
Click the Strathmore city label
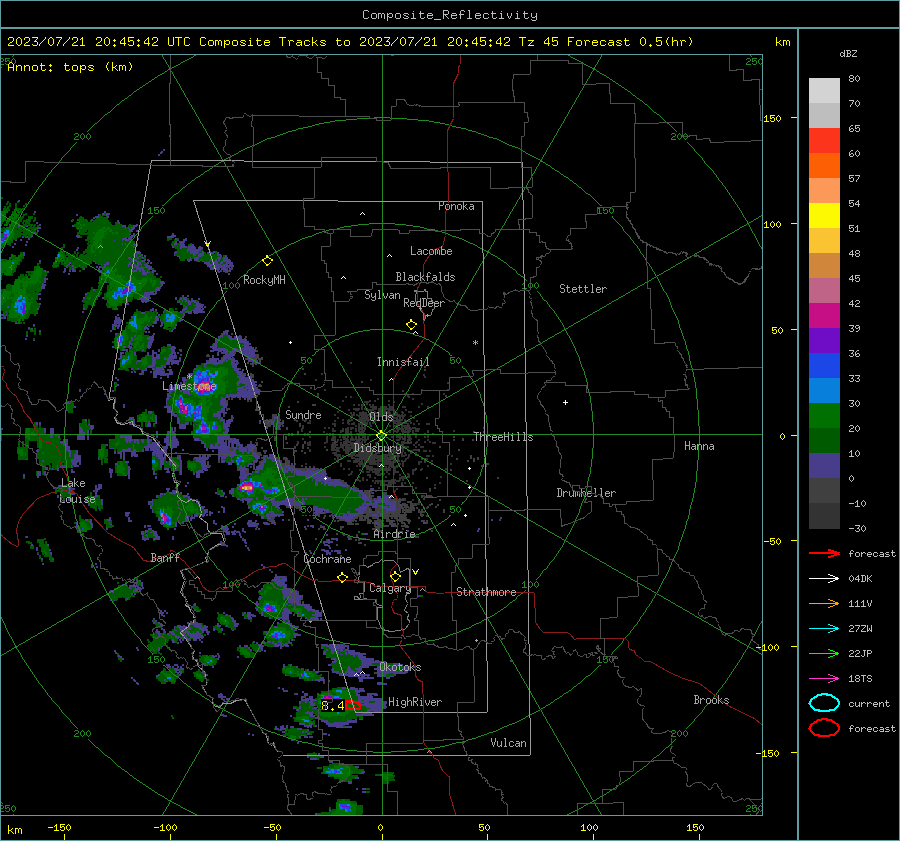pyautogui.click(x=486, y=592)
